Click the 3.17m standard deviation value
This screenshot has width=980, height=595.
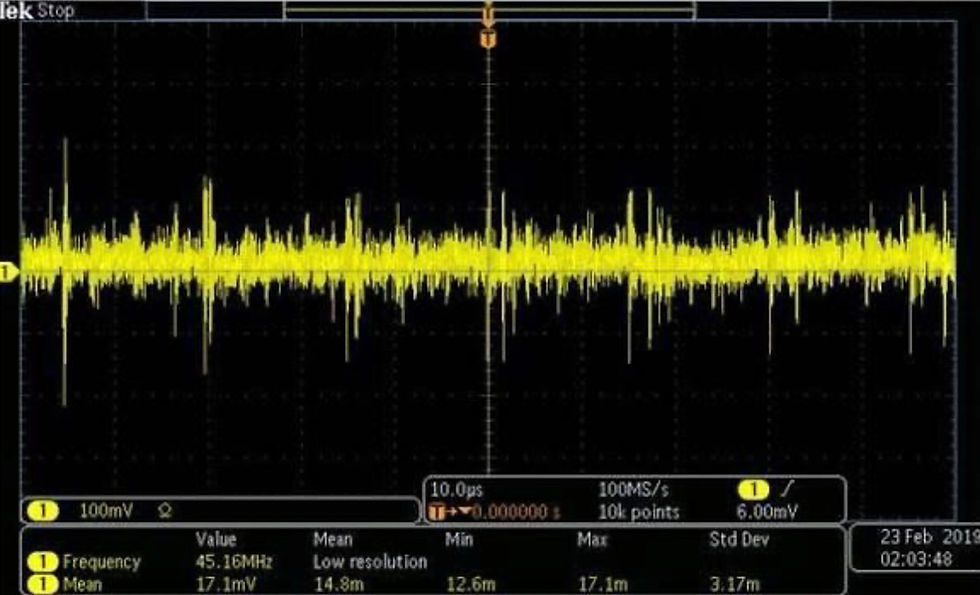pos(735,585)
